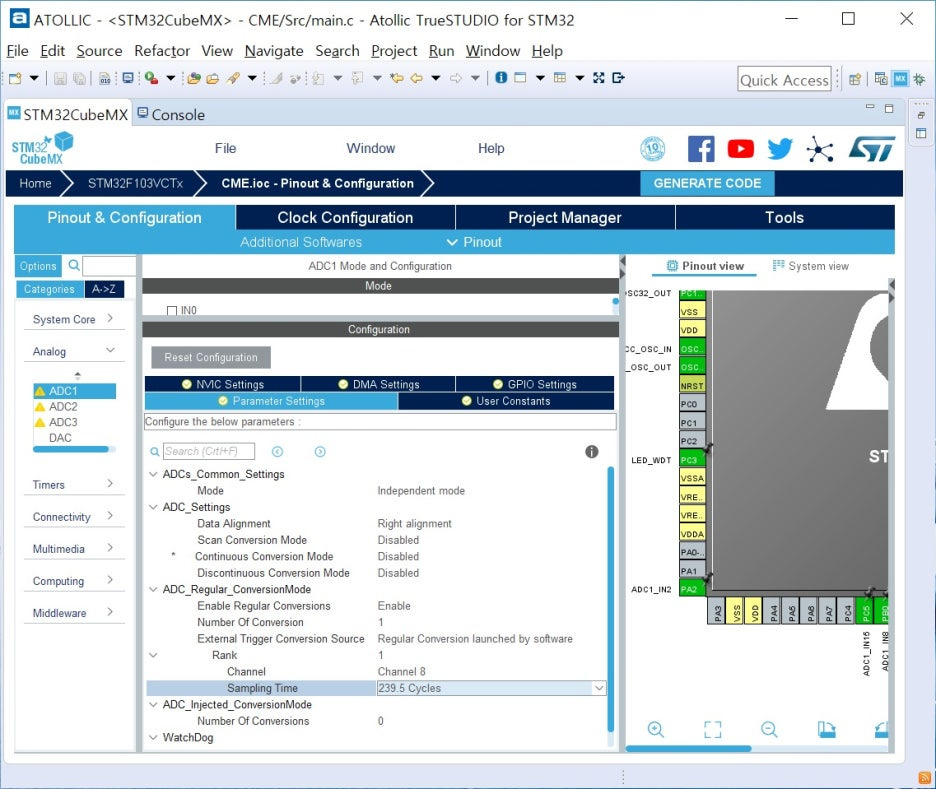This screenshot has width=936, height=789.
Task: Zoom in on the pinout view
Action: pos(655,729)
